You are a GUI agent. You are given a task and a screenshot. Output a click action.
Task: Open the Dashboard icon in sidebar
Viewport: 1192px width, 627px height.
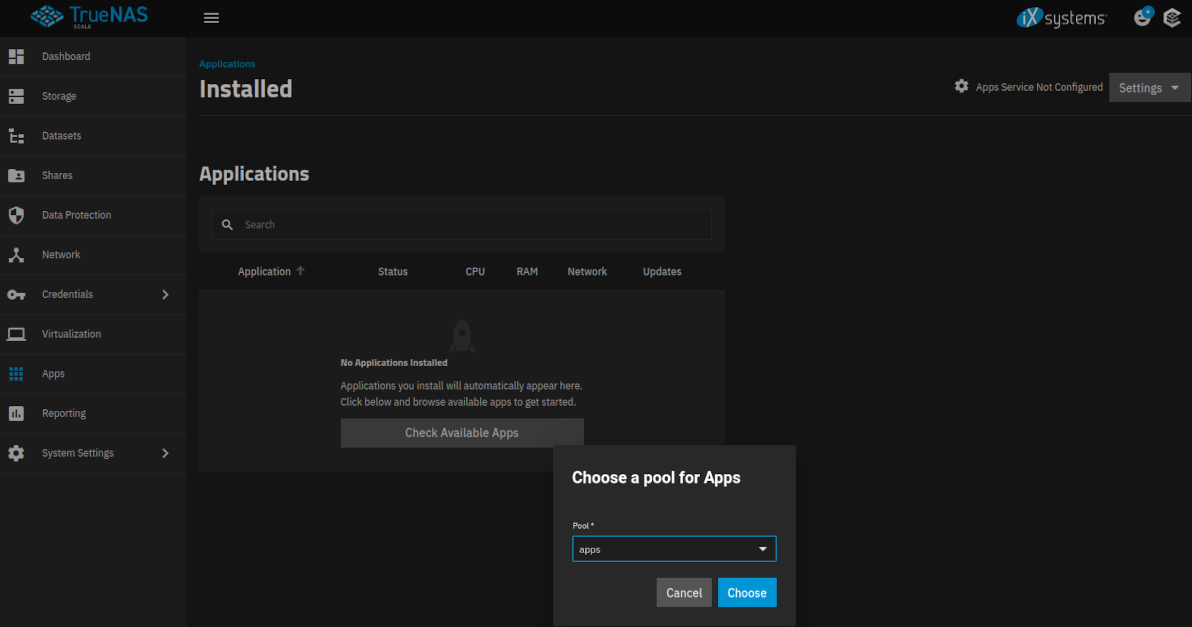pos(16,57)
